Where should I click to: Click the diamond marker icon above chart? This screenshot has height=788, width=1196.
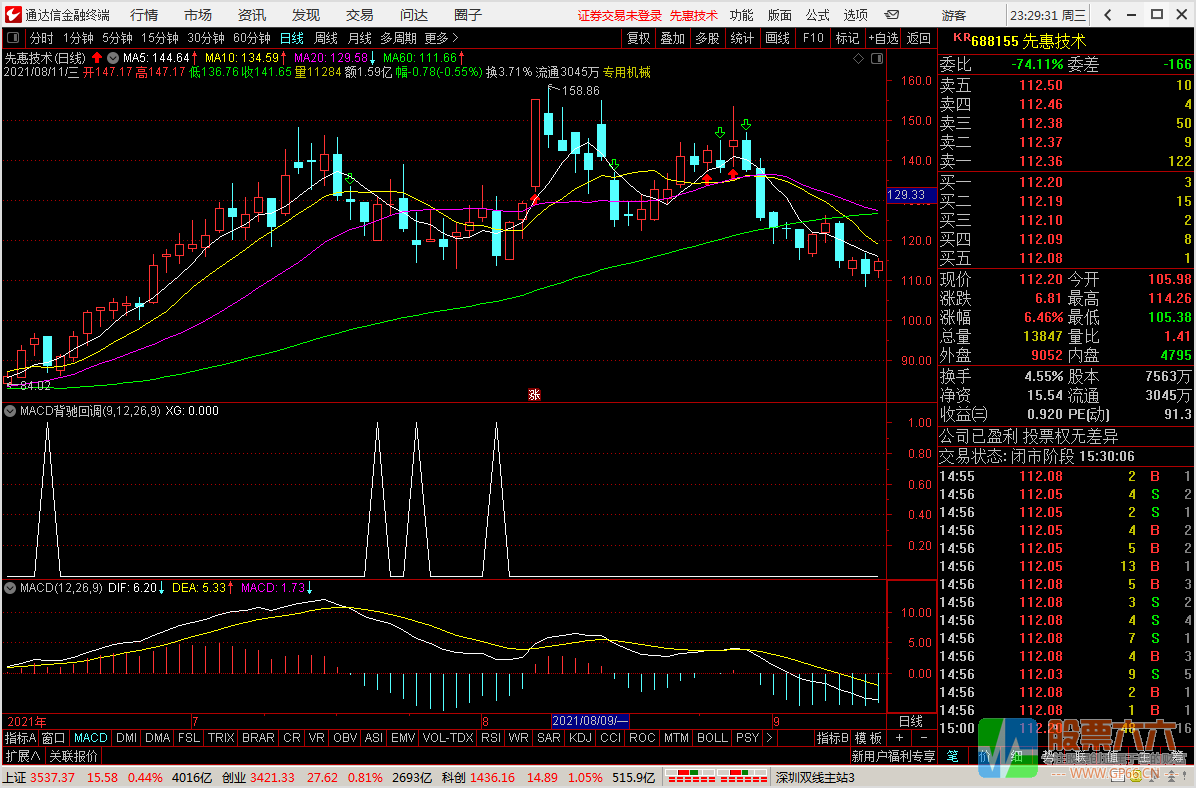[x=858, y=58]
